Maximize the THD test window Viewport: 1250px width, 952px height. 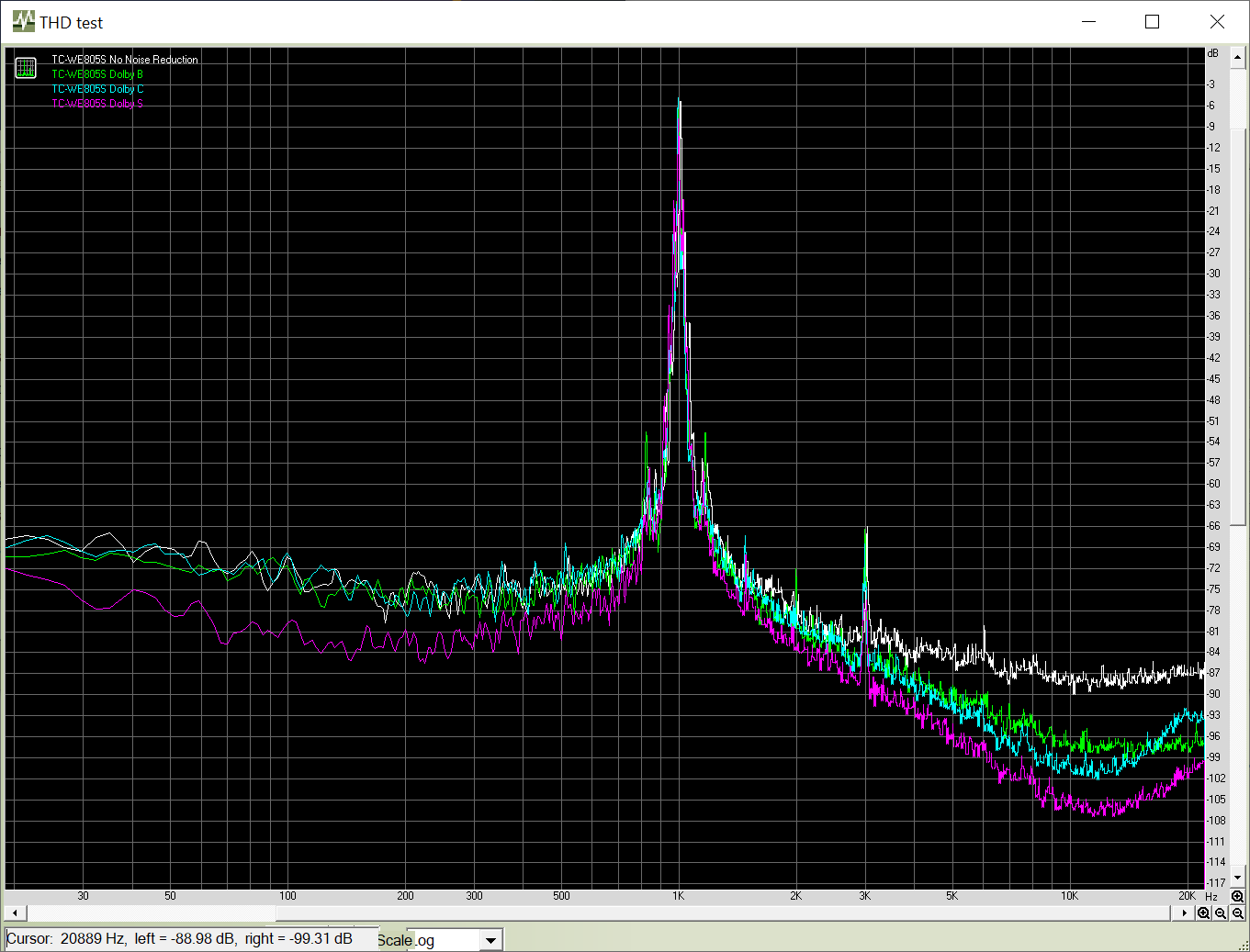pyautogui.click(x=1153, y=22)
